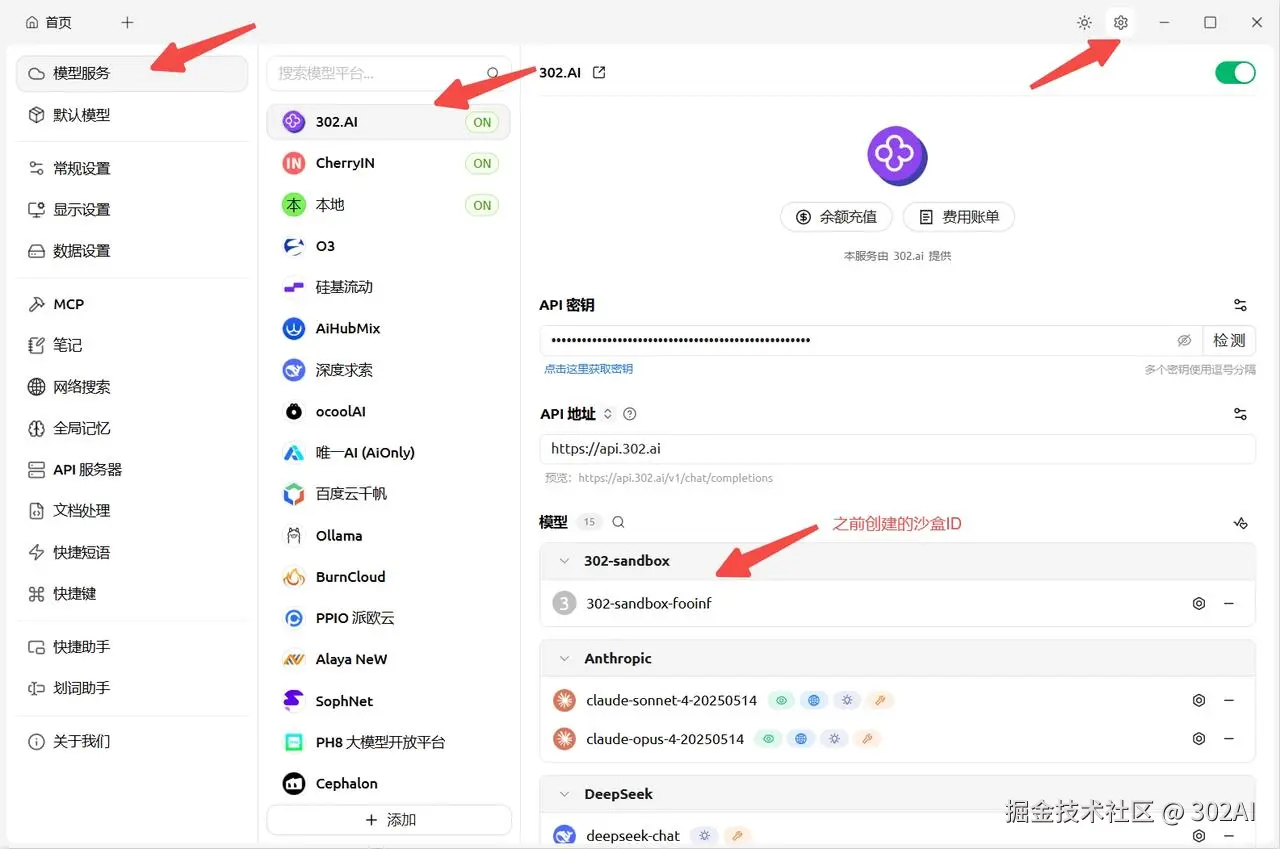The image size is (1280, 849).
Task: Remove claude-opus-4-20250514 model
Action: (x=1229, y=739)
